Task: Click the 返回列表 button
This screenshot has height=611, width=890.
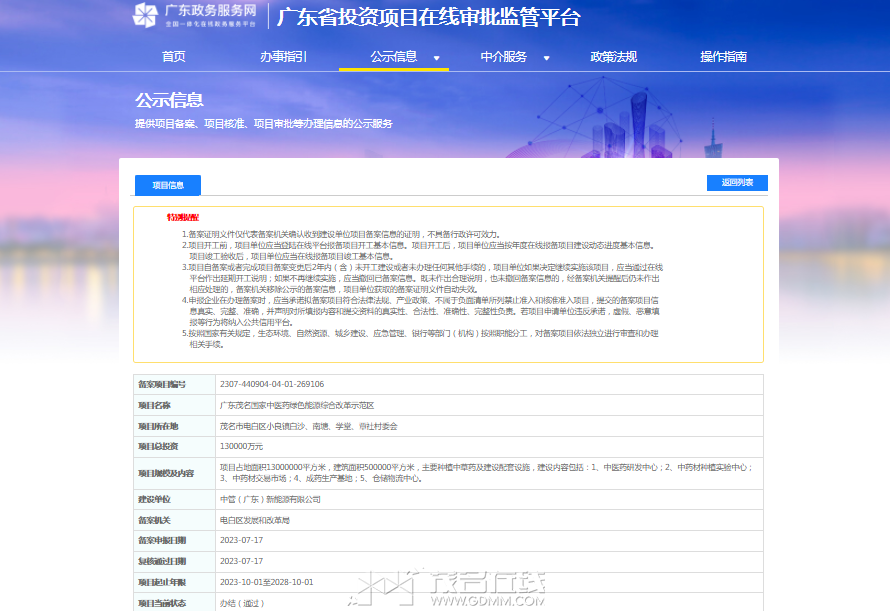Action: 737,183
